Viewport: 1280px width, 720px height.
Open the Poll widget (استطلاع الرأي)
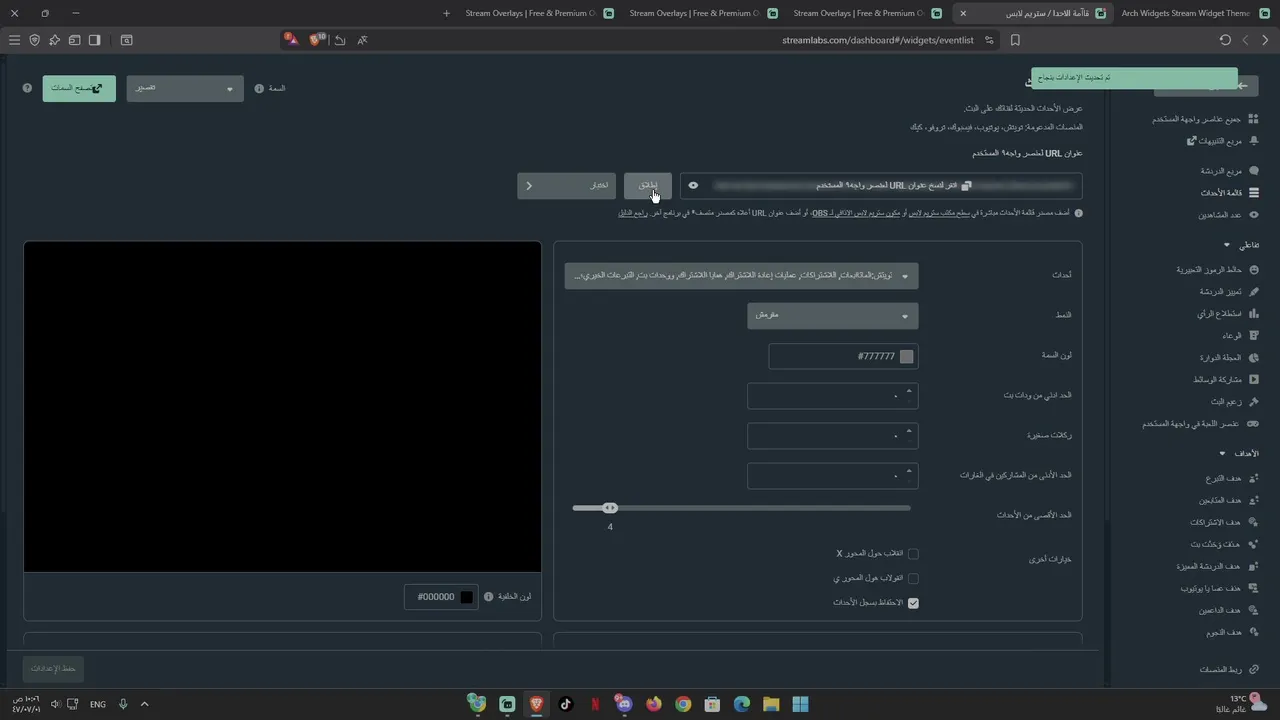1228,314
